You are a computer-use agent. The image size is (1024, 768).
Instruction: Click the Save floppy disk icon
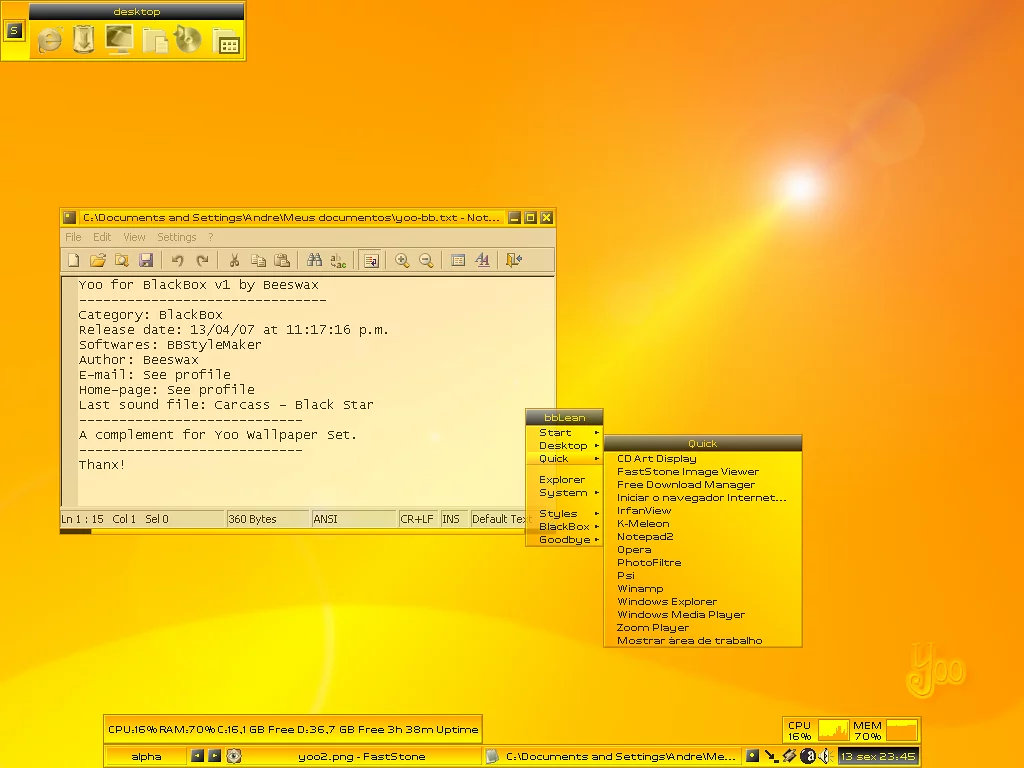click(x=146, y=261)
